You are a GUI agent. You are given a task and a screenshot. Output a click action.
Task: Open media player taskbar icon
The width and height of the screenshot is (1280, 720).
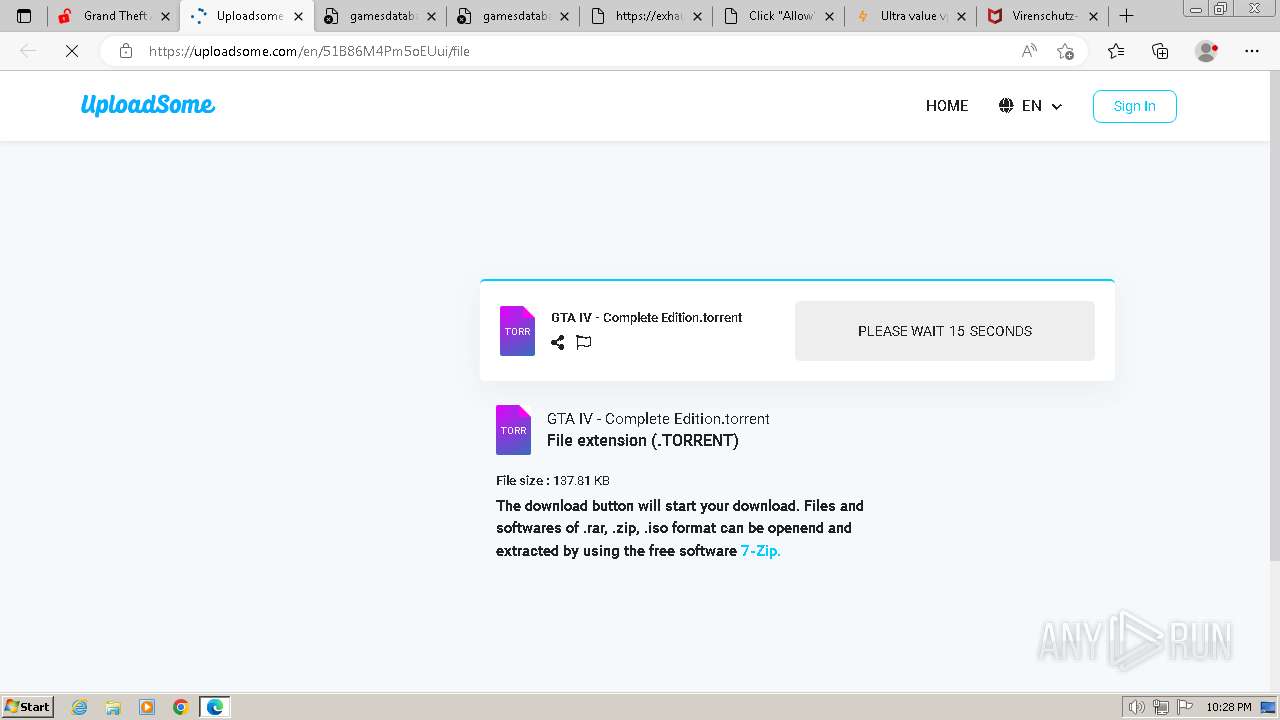(x=147, y=707)
